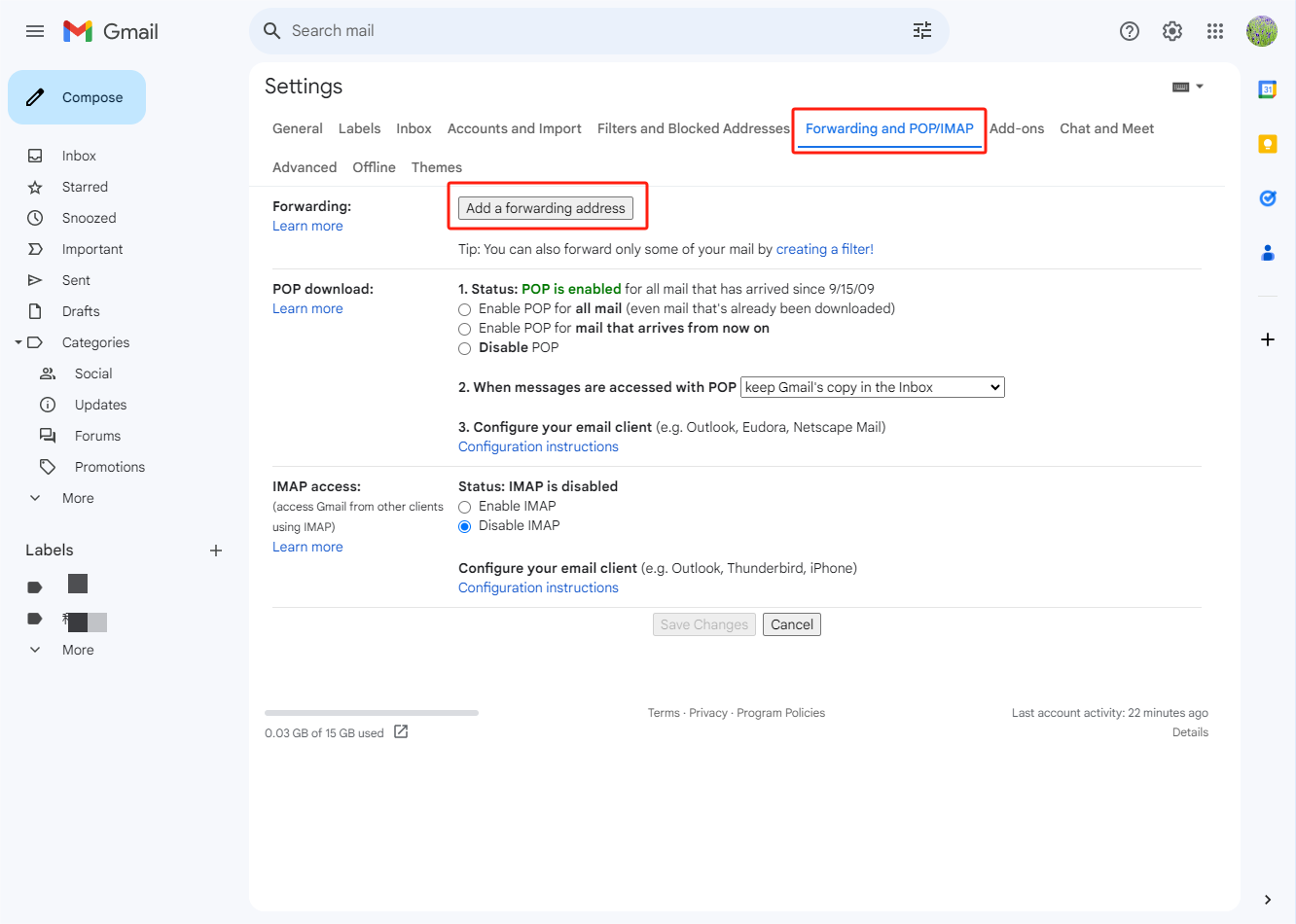This screenshot has width=1296, height=924.
Task: Follow the creating a filter link
Action: [824, 249]
